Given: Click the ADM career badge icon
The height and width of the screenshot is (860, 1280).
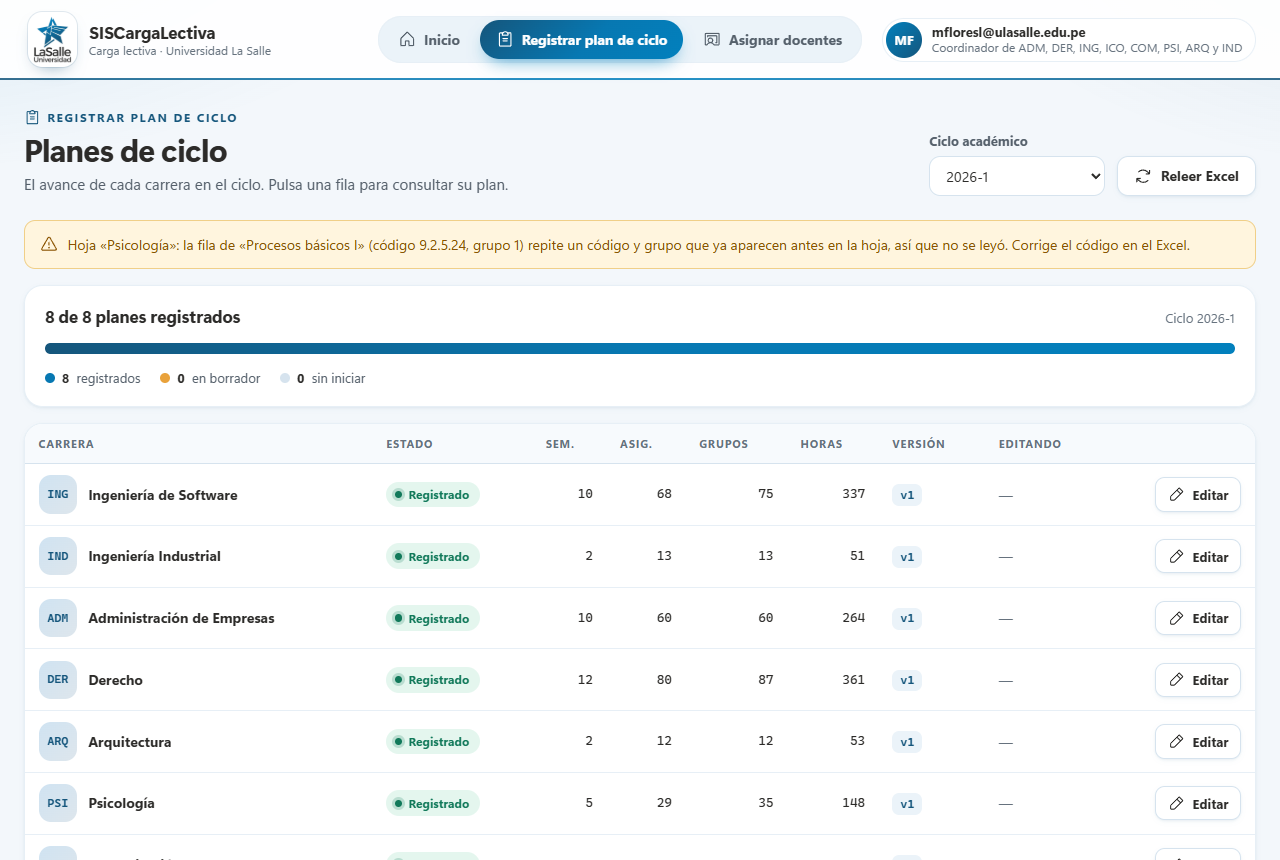Looking at the screenshot, I should (x=58, y=618).
